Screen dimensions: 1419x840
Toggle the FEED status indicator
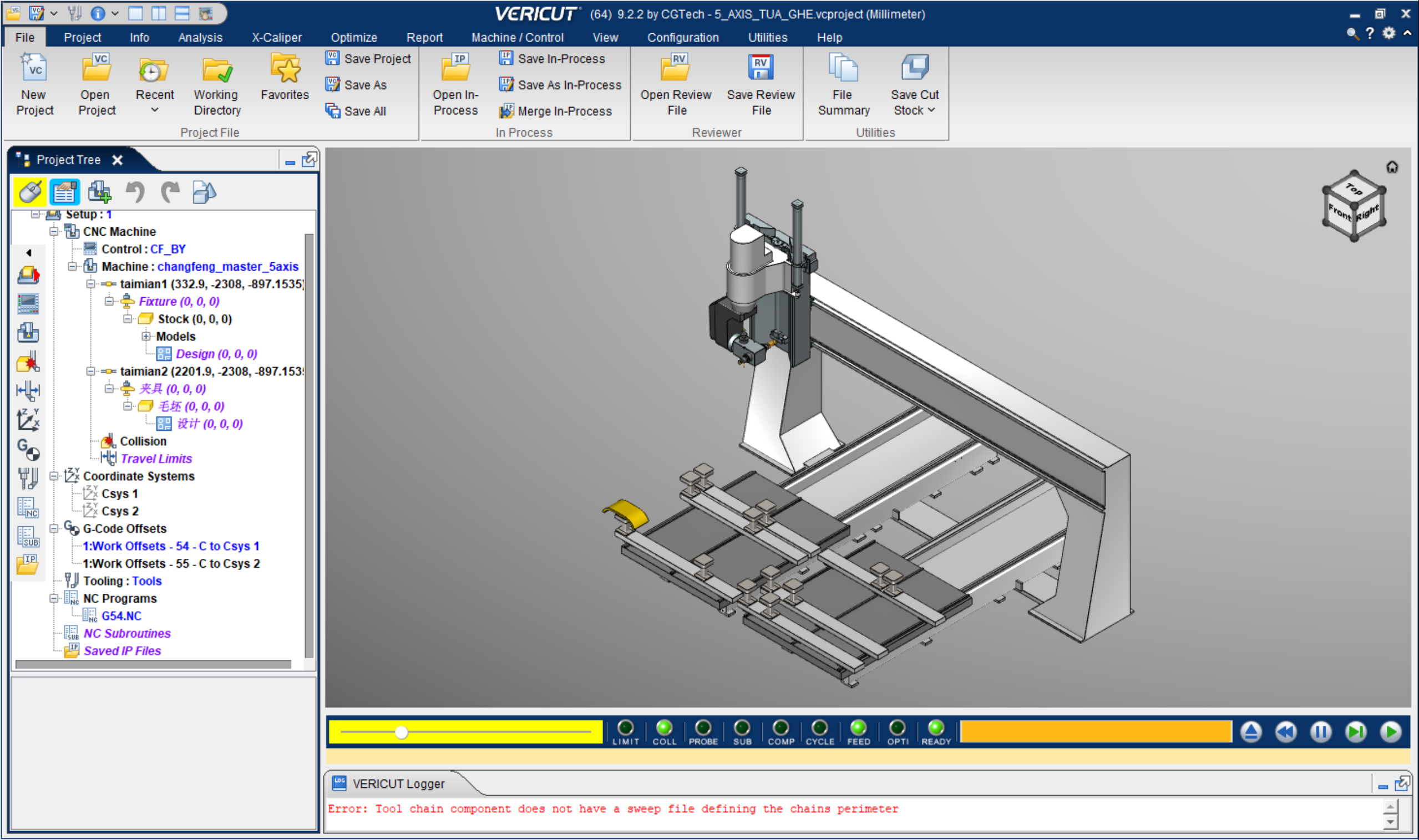click(858, 728)
